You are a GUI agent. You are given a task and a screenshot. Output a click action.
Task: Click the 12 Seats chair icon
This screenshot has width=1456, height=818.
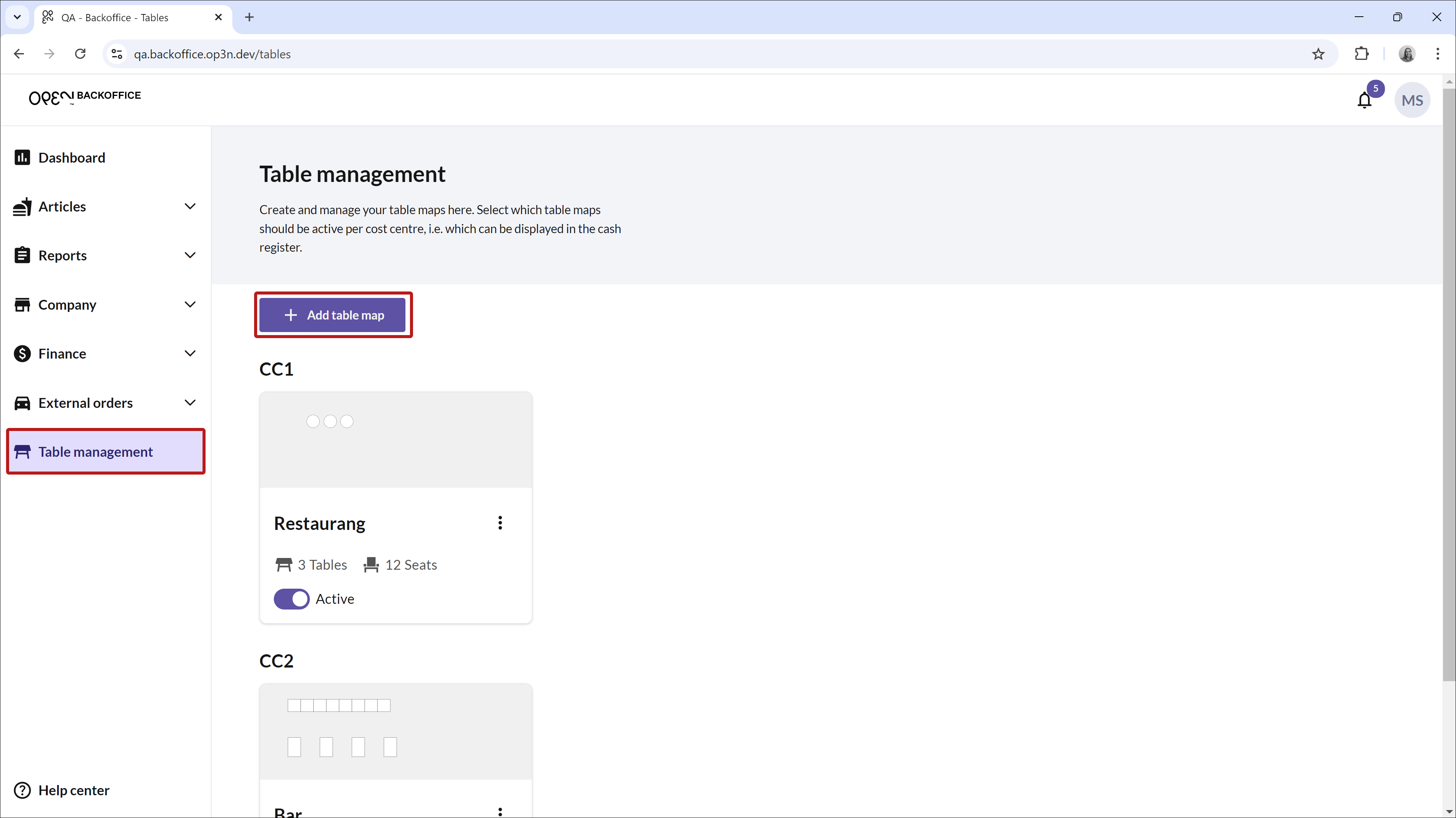(371, 564)
